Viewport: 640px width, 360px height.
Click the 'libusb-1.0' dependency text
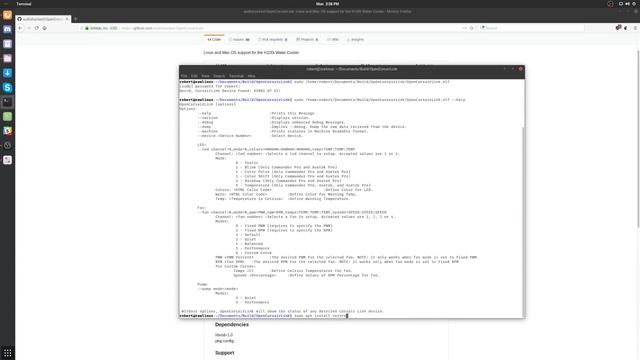224,335
